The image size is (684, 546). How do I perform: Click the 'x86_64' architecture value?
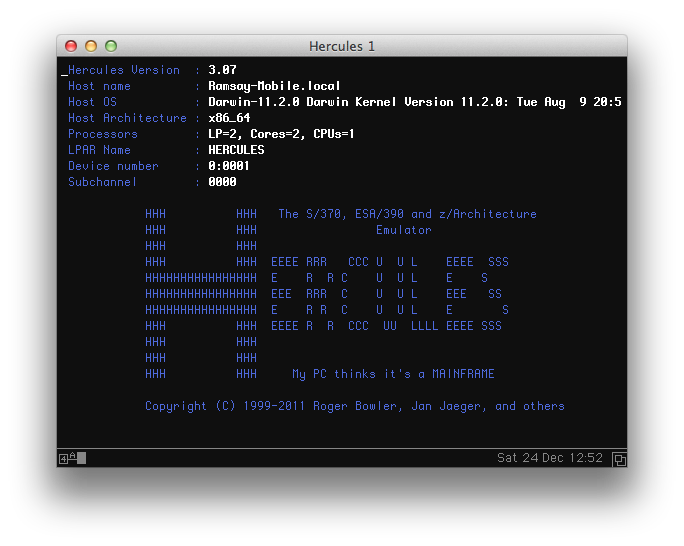229,118
